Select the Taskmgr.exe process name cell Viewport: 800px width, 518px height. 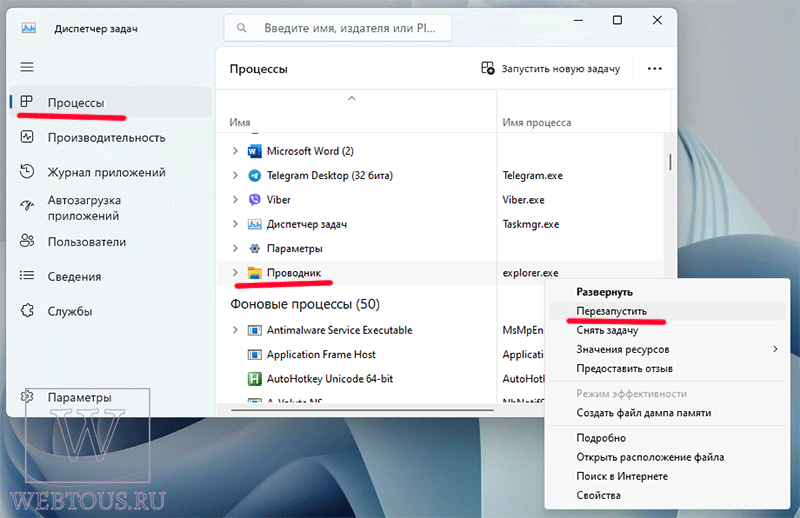tap(531, 224)
